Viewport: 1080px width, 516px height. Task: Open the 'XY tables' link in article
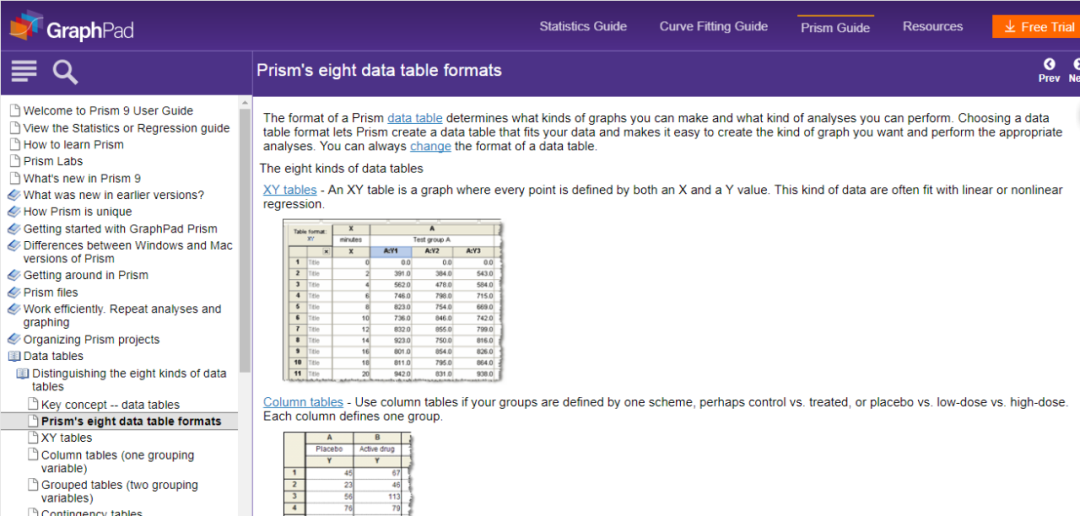(x=290, y=189)
